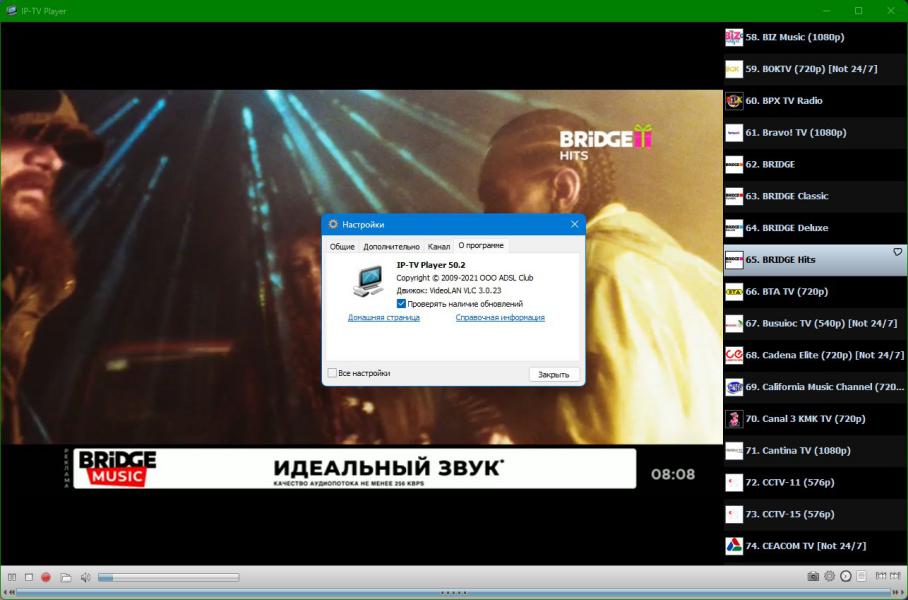The width and height of the screenshot is (908, 600).
Task: Open the "Домашняя страница" link
Action: 384,317
